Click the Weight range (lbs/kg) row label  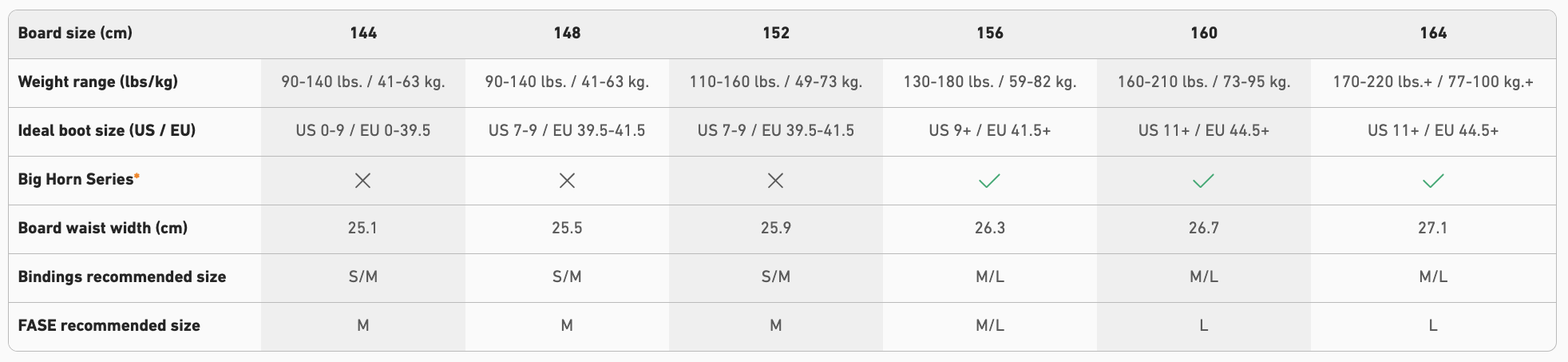[97, 82]
